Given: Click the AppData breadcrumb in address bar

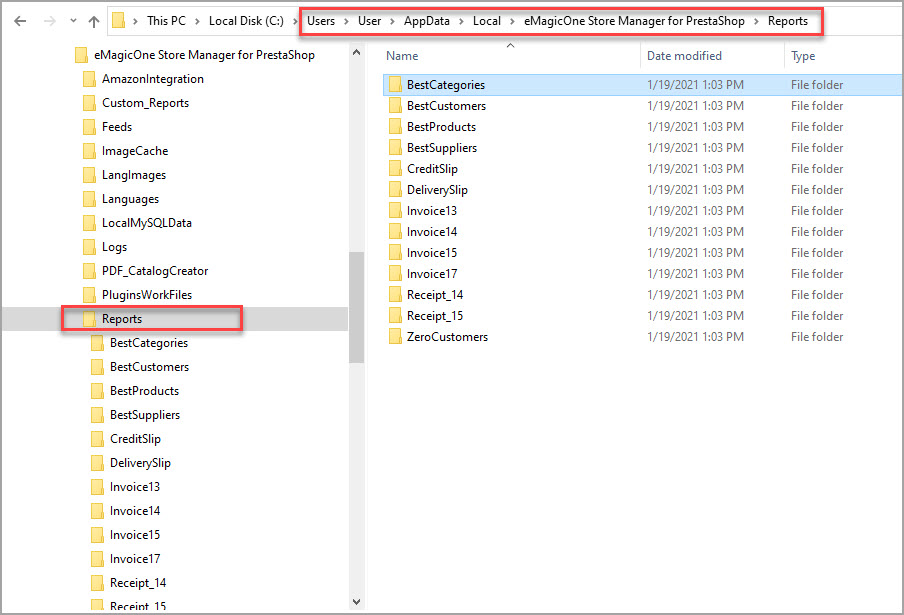Looking at the screenshot, I should 426,21.
